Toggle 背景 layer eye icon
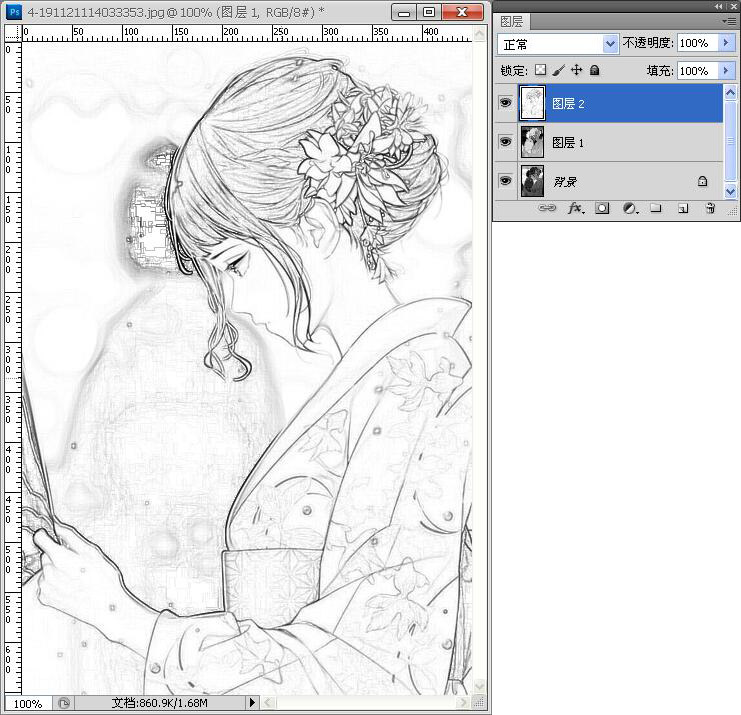741x715 pixels. [505, 181]
